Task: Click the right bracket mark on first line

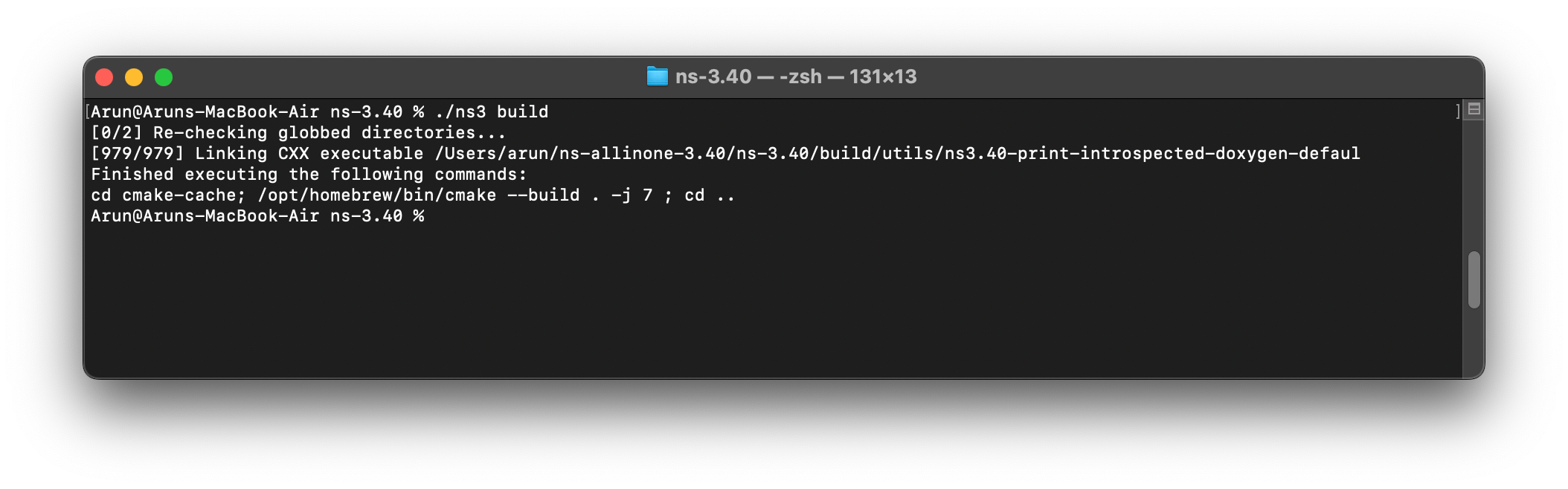Action: [x=1458, y=111]
